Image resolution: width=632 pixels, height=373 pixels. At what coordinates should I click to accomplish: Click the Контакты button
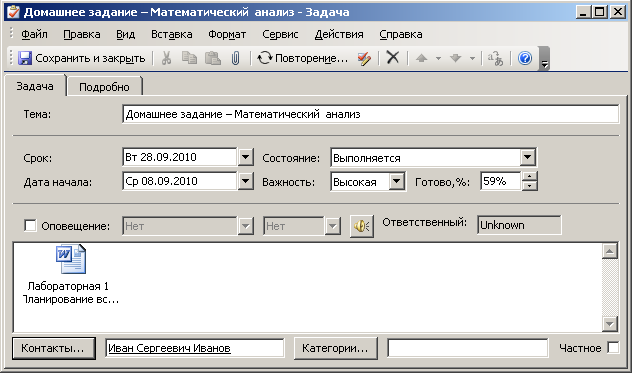coord(54,348)
